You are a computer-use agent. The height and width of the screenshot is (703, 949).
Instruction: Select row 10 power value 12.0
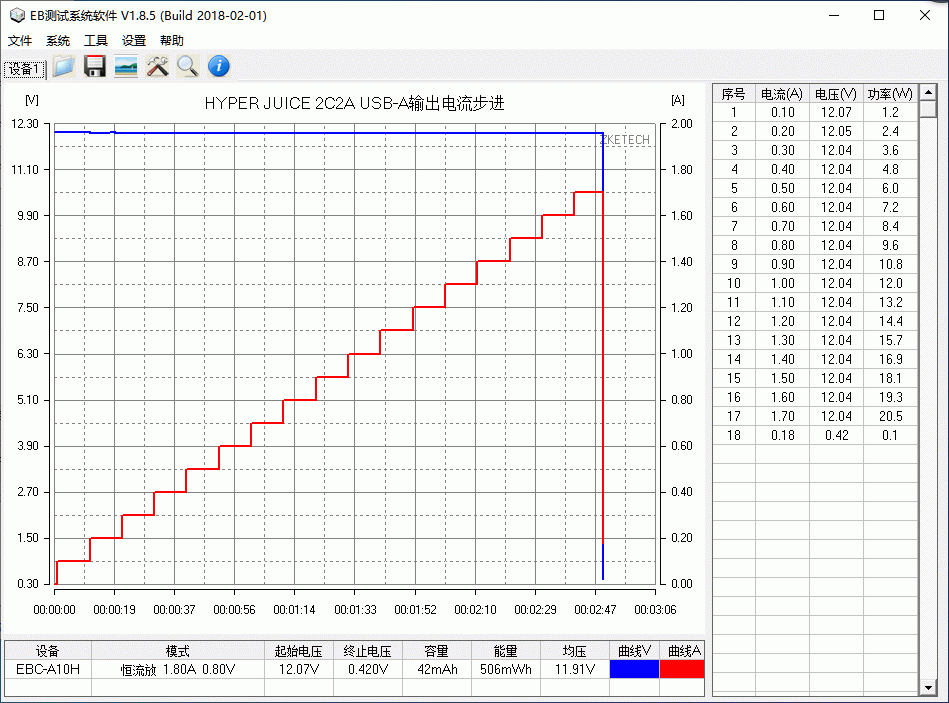(x=890, y=283)
